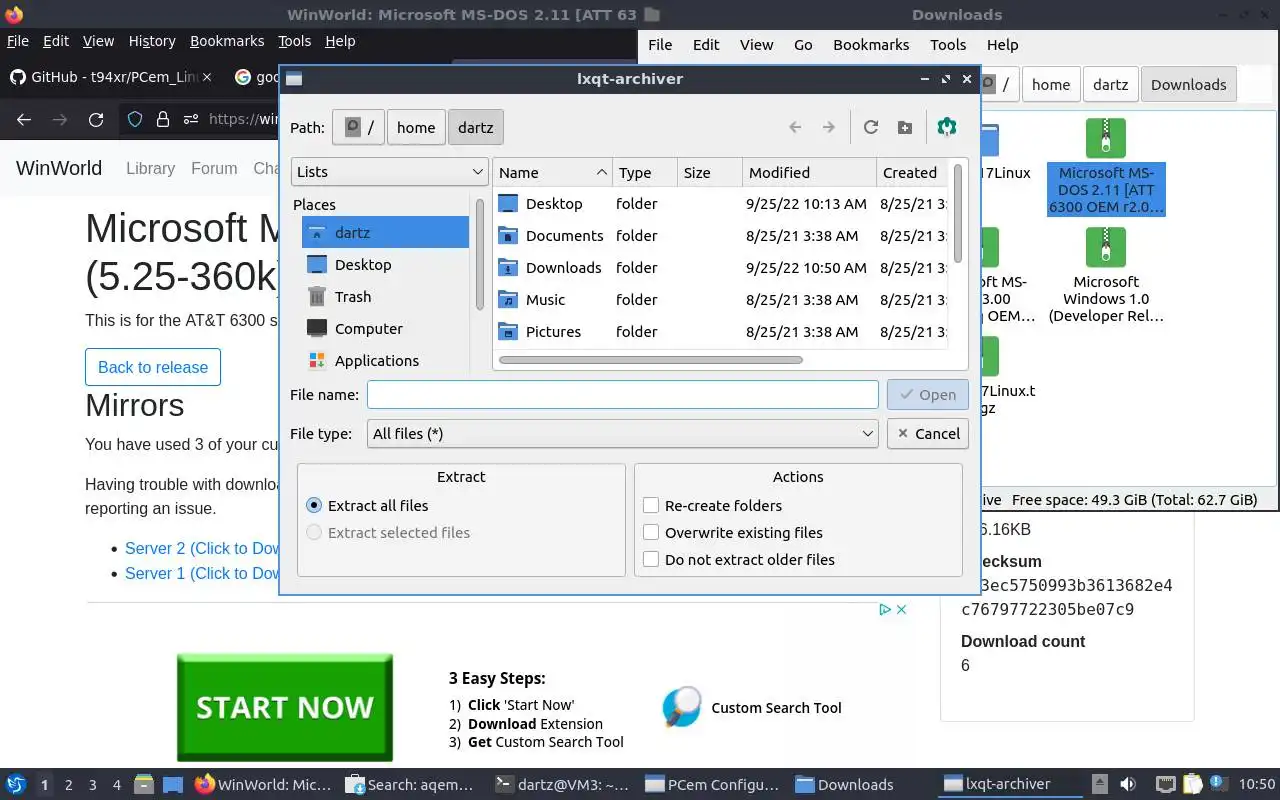Screen dimensions: 1280x800
Task: Click the show desktop icon in taskbar
Action: pos(172,784)
